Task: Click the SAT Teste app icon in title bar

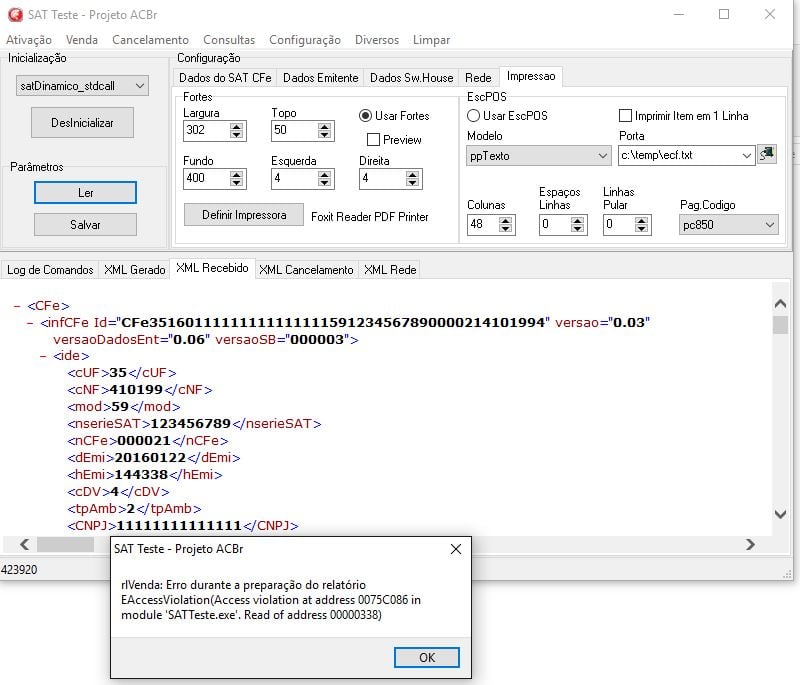Action: tap(15, 15)
